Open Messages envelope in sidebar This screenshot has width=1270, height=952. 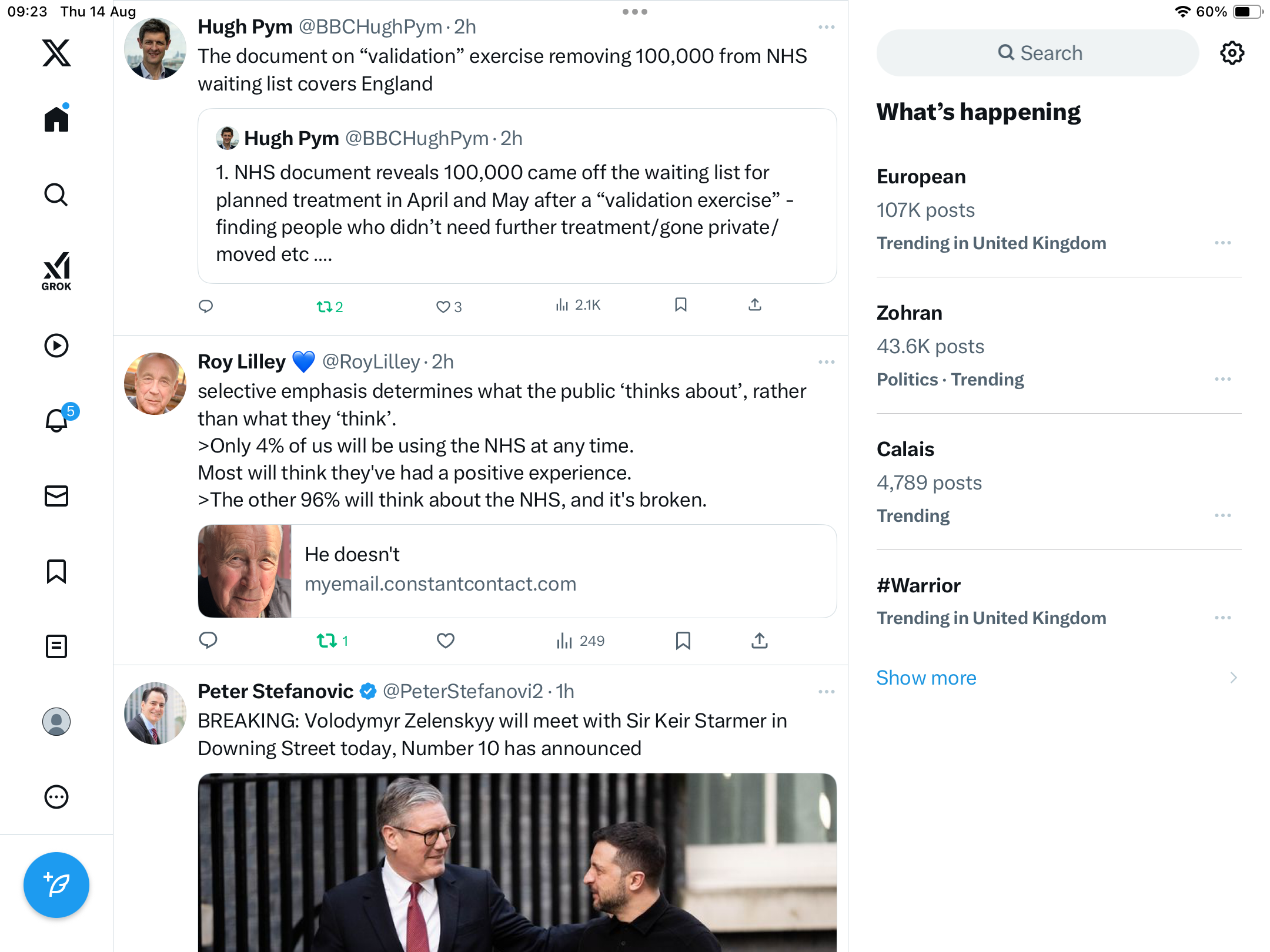pos(56,496)
